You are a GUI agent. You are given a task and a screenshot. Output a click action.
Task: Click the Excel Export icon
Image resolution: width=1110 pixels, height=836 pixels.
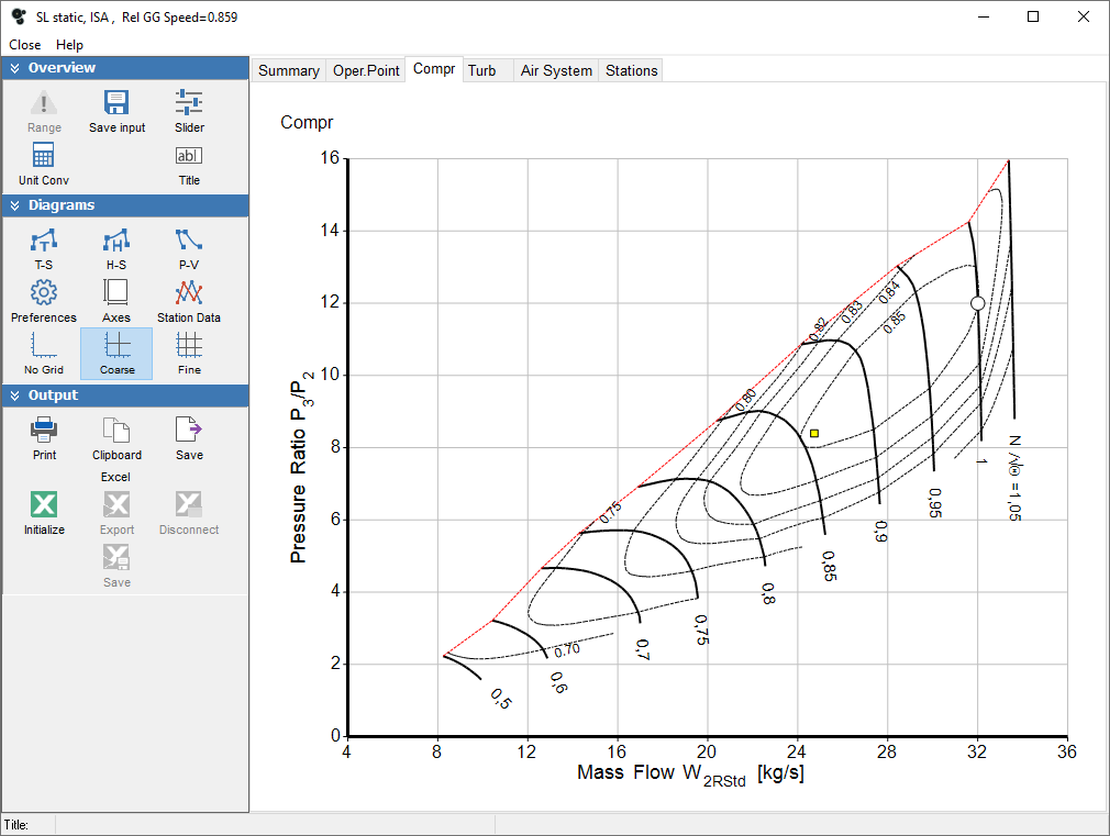117,505
